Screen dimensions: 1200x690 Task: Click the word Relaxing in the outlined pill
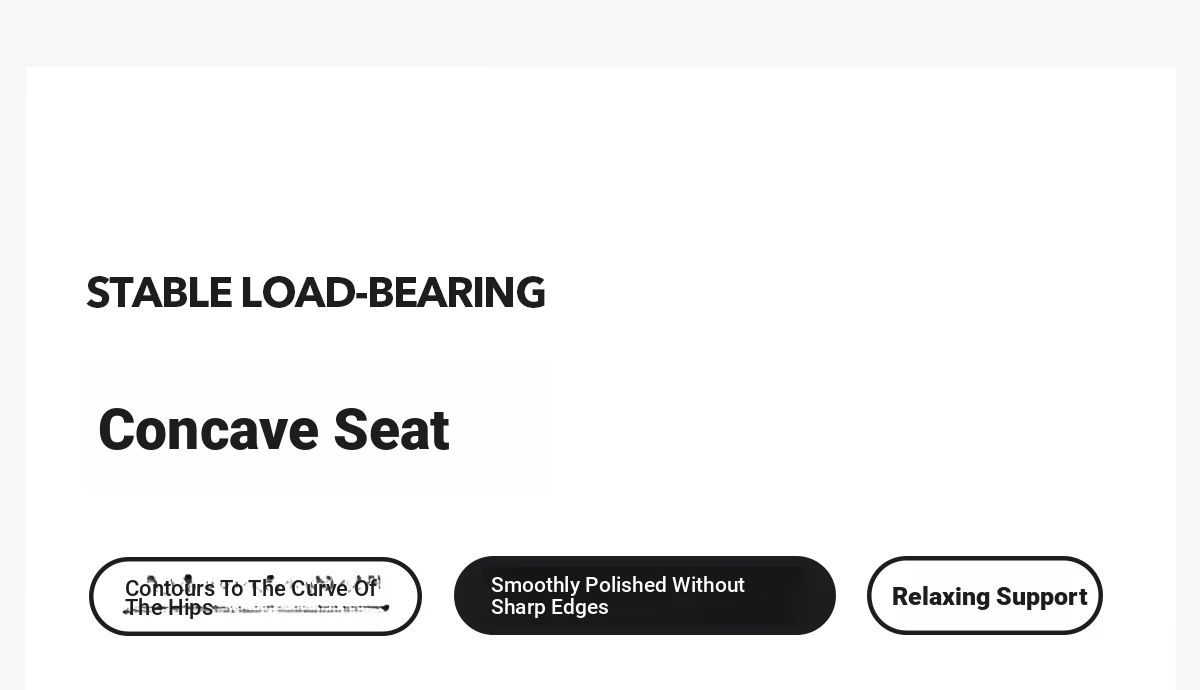pos(941,597)
